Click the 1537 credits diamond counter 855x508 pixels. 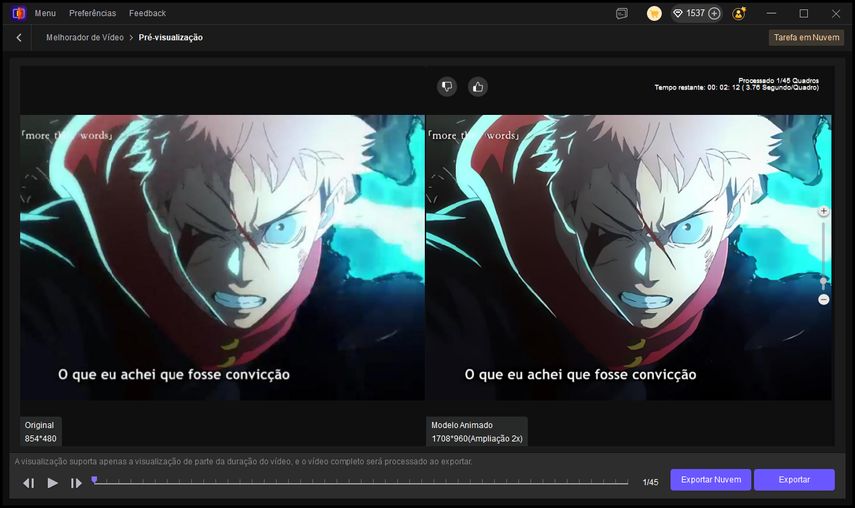tap(689, 13)
